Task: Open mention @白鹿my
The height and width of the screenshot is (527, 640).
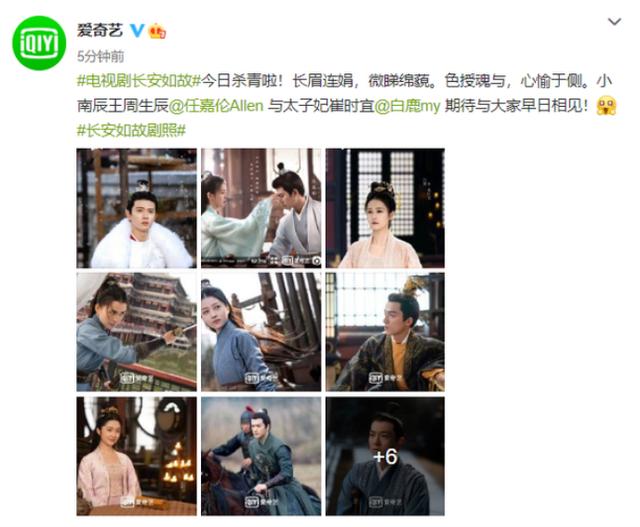Action: 407,106
